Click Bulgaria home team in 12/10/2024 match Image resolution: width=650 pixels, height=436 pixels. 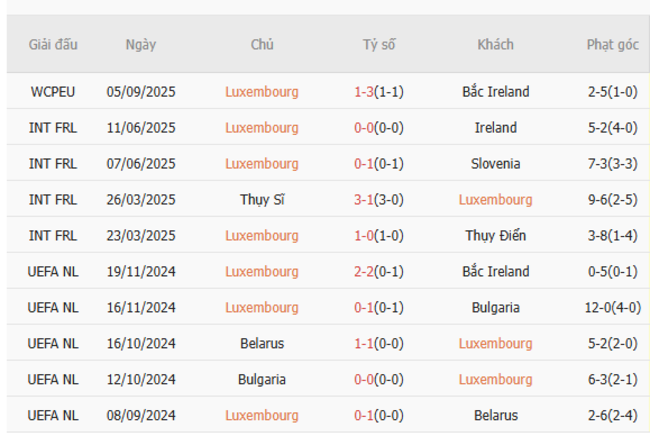click(x=262, y=380)
